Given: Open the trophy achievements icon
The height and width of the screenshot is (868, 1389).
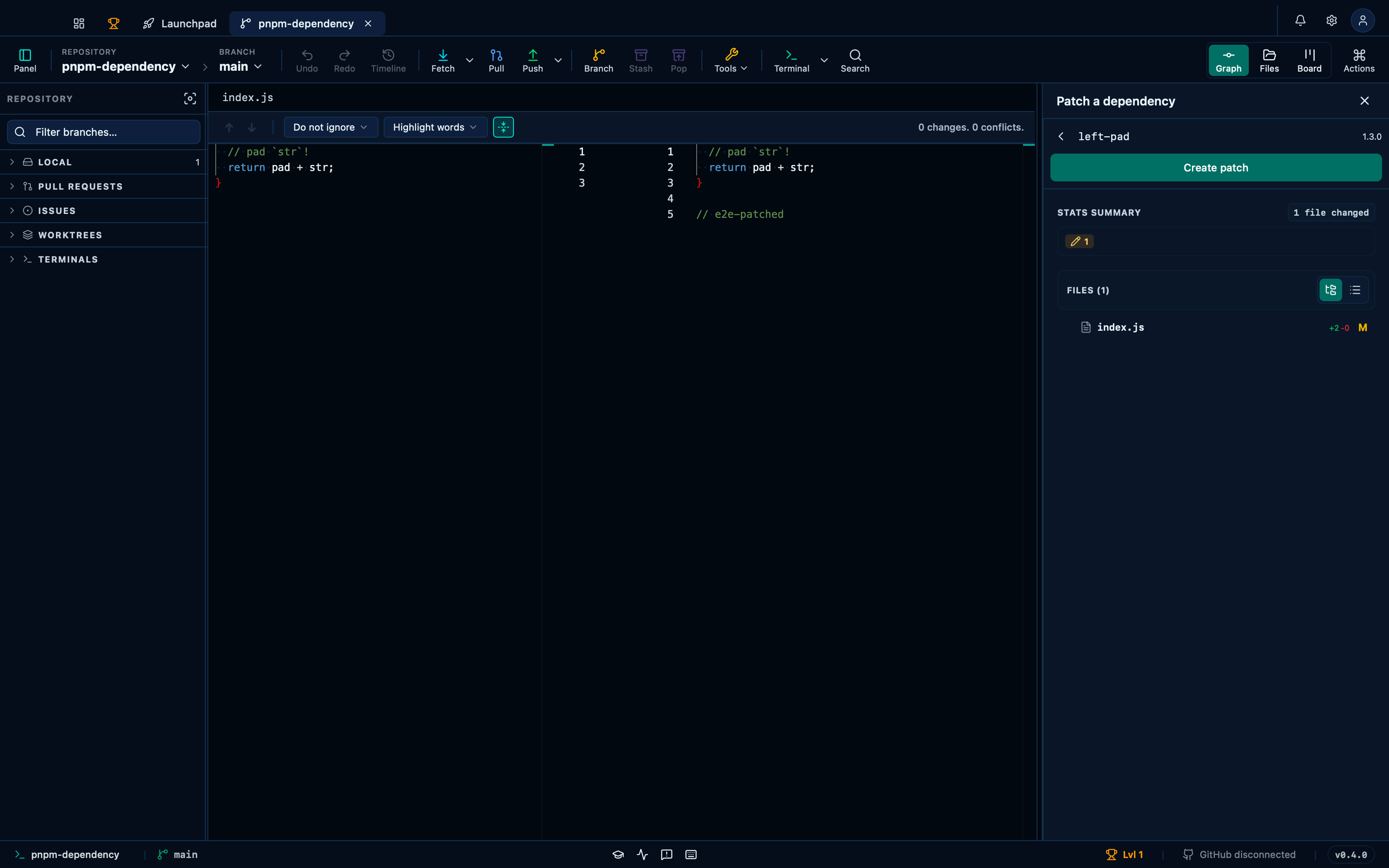Looking at the screenshot, I should tap(114, 23).
